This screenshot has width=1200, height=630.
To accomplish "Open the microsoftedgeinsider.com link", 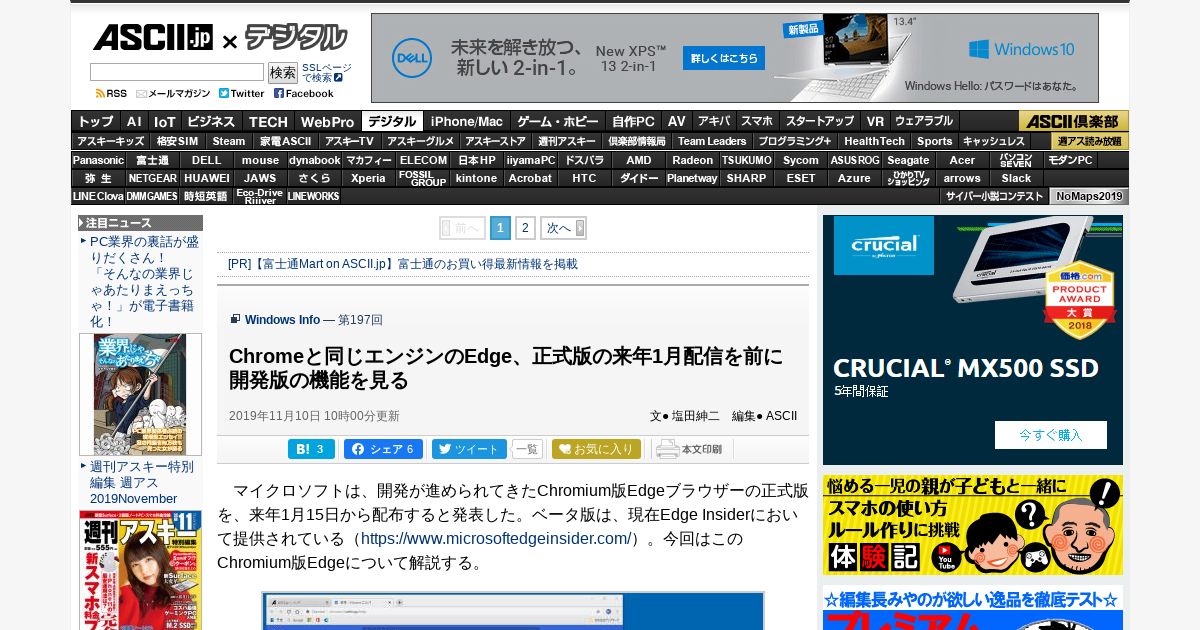I will [495, 539].
